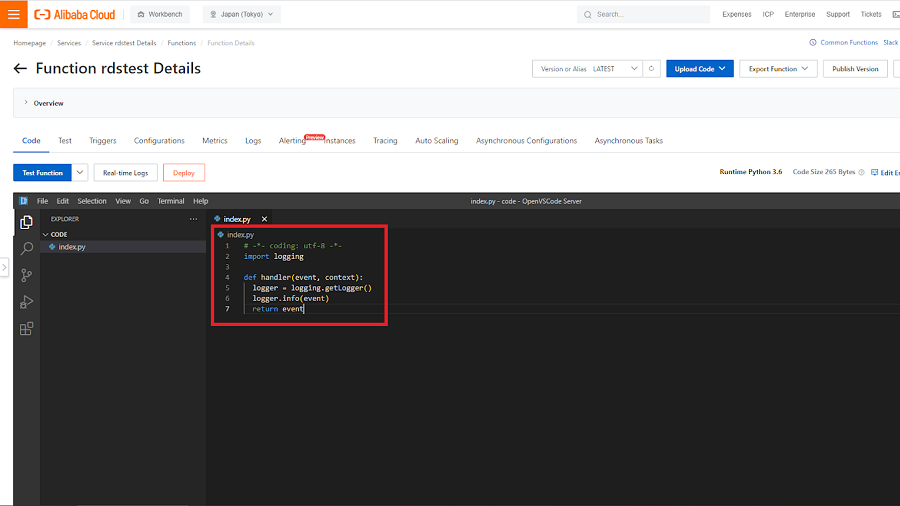Open the Version or Alias LATEST dropdown
Screen dimensions: 900x506
[x=588, y=69]
